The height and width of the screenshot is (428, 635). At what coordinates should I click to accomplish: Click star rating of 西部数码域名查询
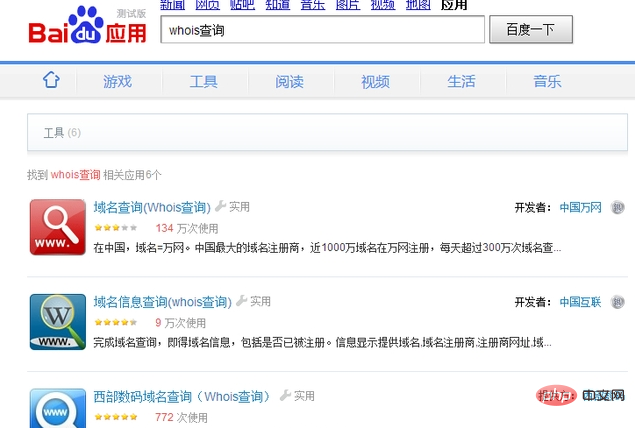point(116,417)
